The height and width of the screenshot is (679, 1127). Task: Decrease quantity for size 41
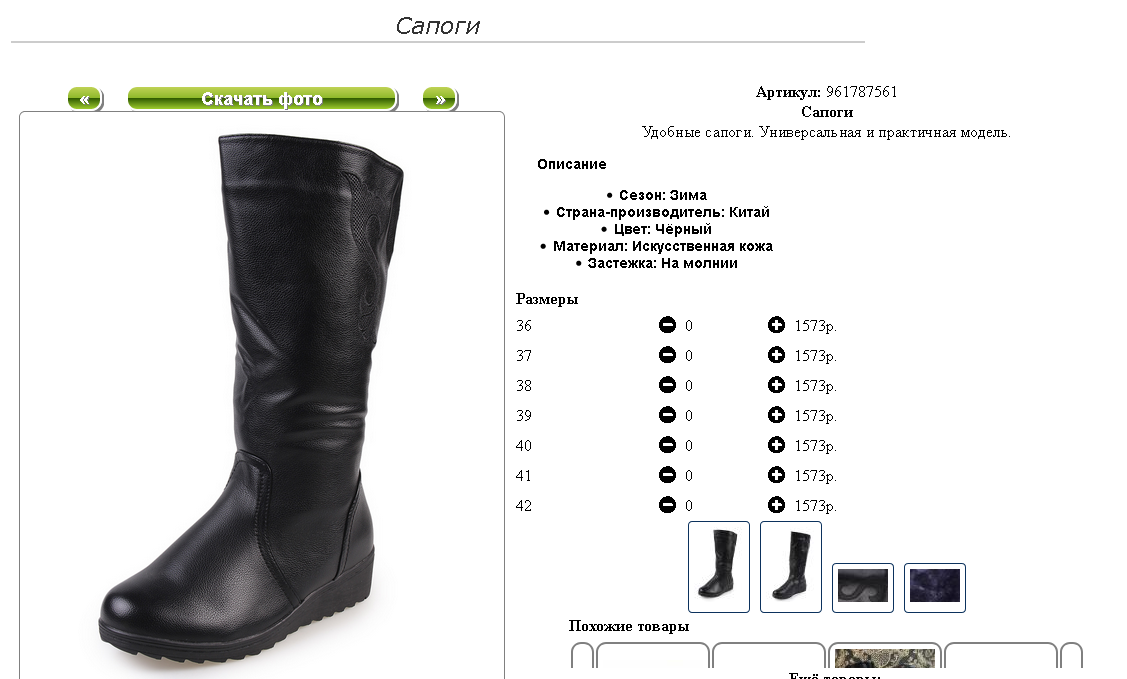tap(667, 475)
